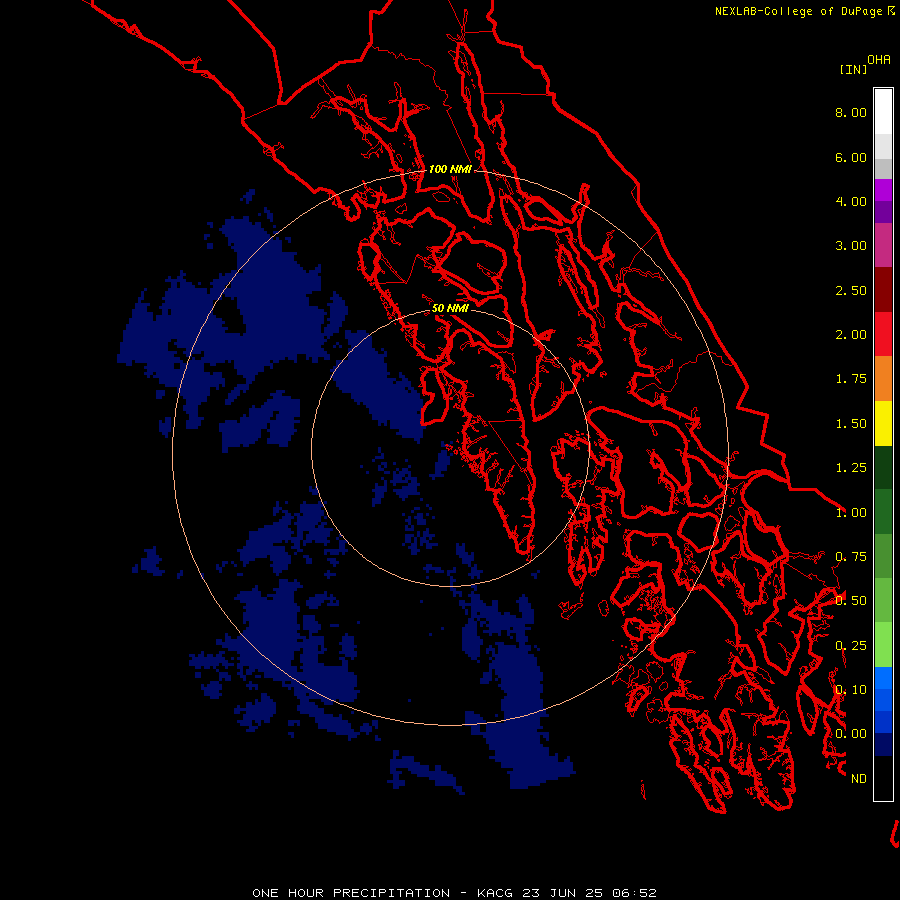The width and height of the screenshot is (900, 900).
Task: Click the 06:52 timestamp
Action: point(634,893)
